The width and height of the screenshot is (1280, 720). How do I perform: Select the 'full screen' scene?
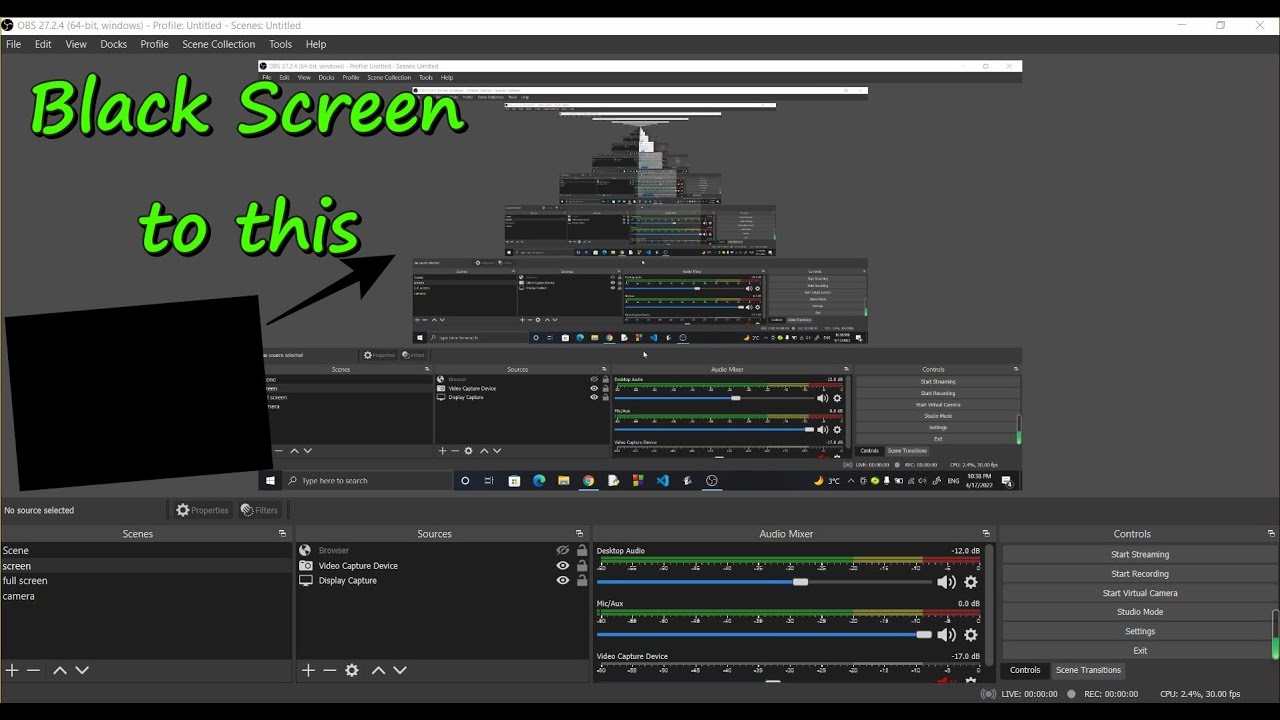(146, 581)
